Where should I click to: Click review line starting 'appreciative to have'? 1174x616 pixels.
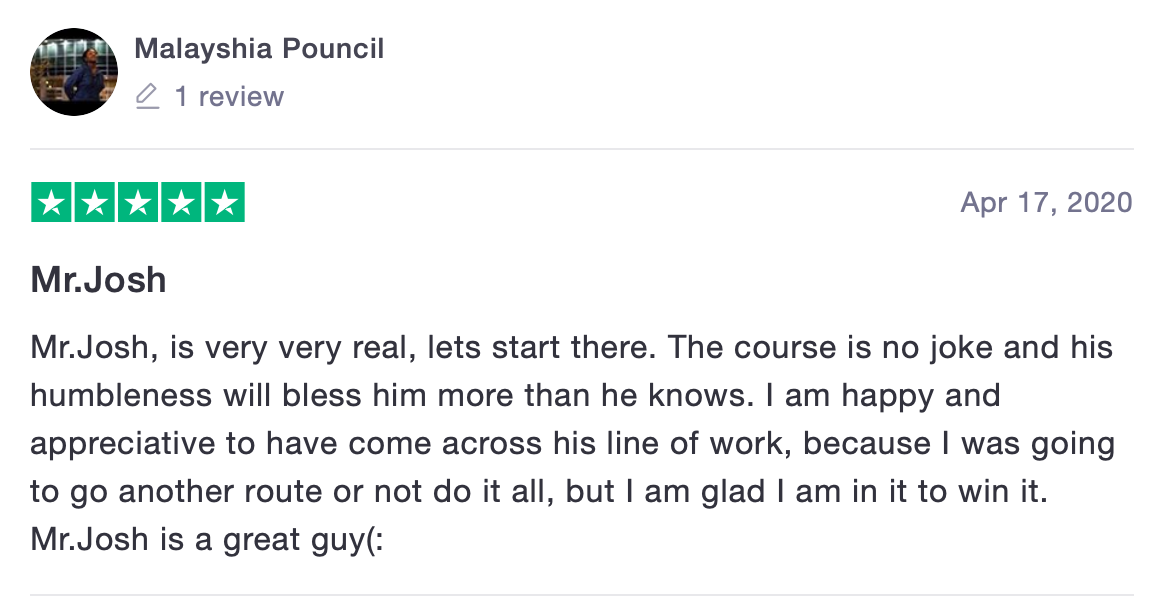(x=572, y=443)
